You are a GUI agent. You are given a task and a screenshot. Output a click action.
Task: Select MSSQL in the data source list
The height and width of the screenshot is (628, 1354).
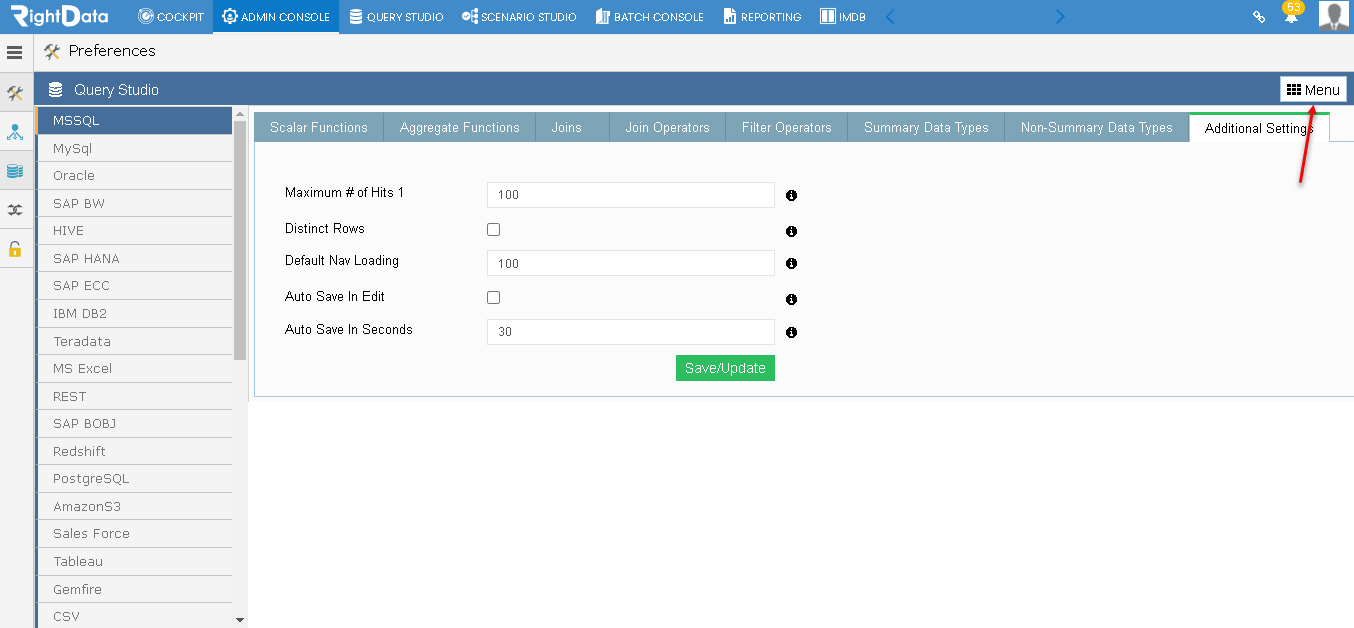pos(134,120)
